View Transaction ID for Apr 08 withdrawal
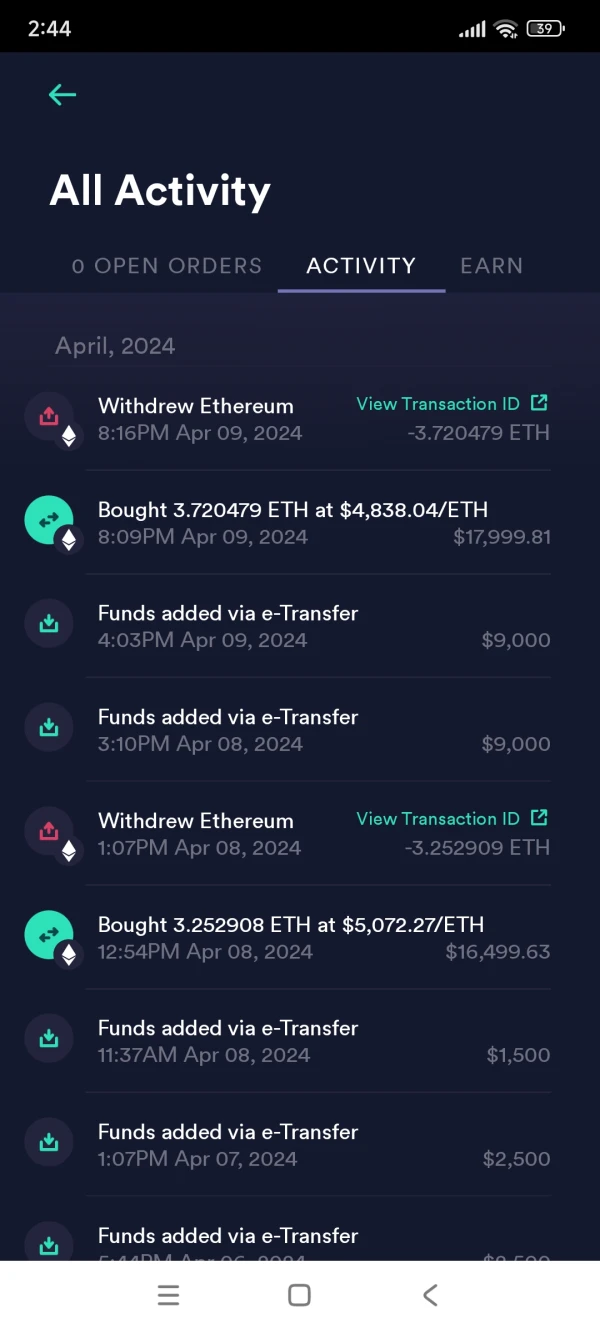600x1333 pixels. tap(452, 819)
